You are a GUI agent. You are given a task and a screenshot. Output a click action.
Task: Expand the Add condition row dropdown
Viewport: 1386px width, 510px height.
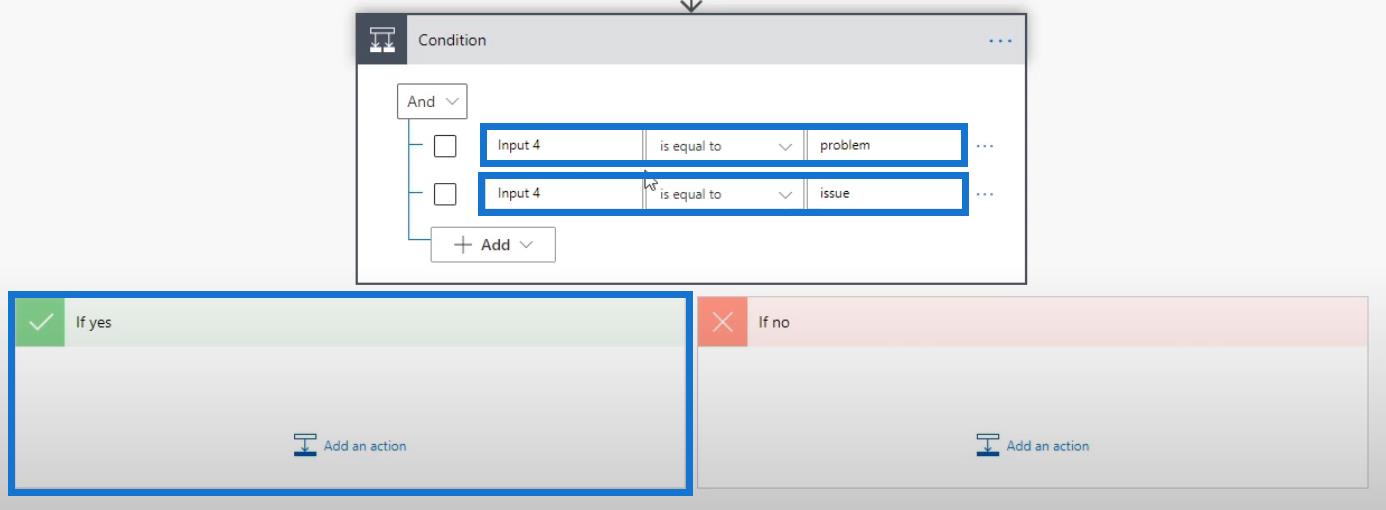pos(493,245)
